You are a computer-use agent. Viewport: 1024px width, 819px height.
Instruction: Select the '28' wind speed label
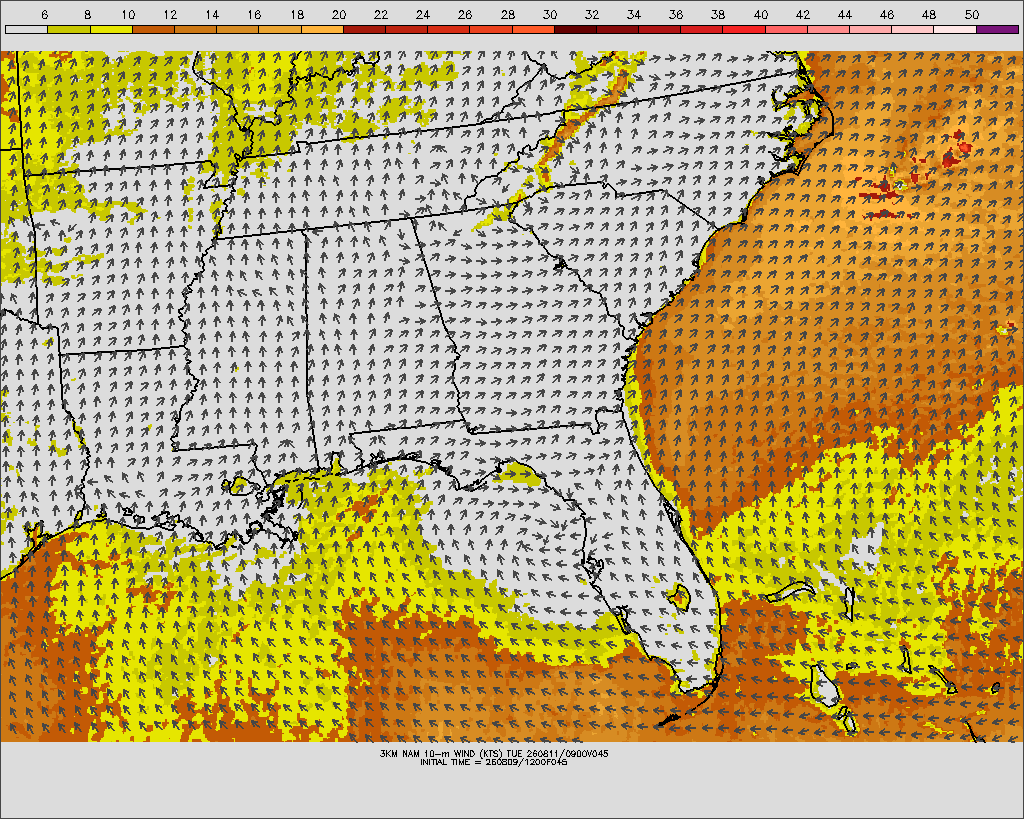[x=507, y=14]
